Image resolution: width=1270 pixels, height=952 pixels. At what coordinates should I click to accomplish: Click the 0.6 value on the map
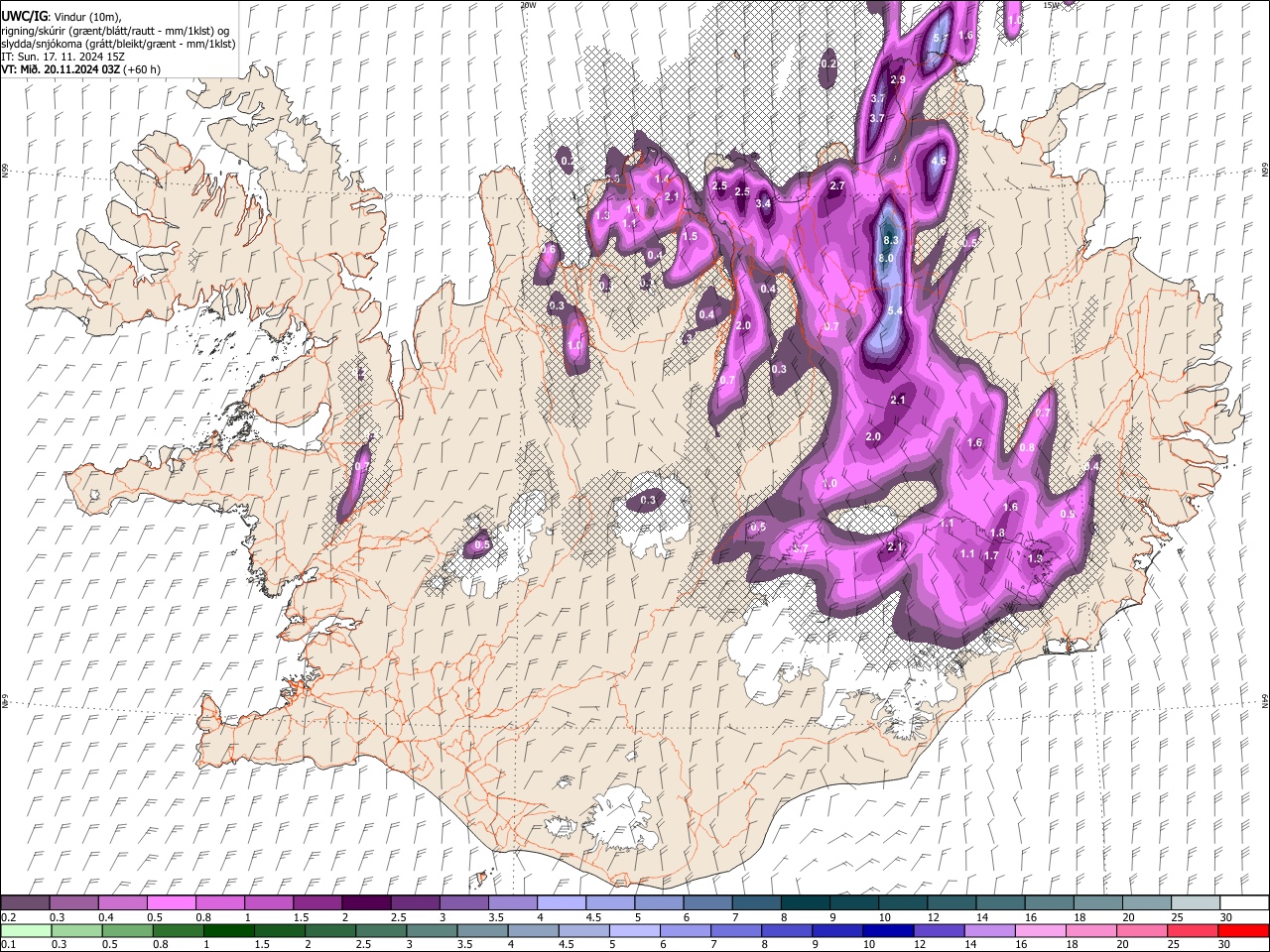[x=549, y=249]
